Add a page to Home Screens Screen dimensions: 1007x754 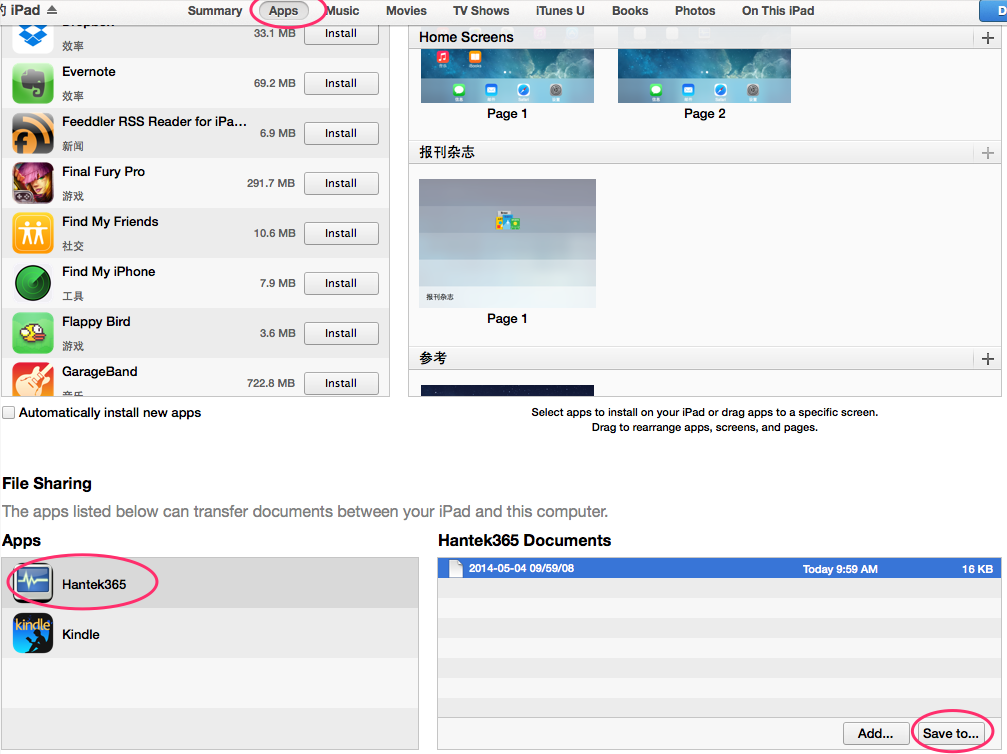click(988, 38)
